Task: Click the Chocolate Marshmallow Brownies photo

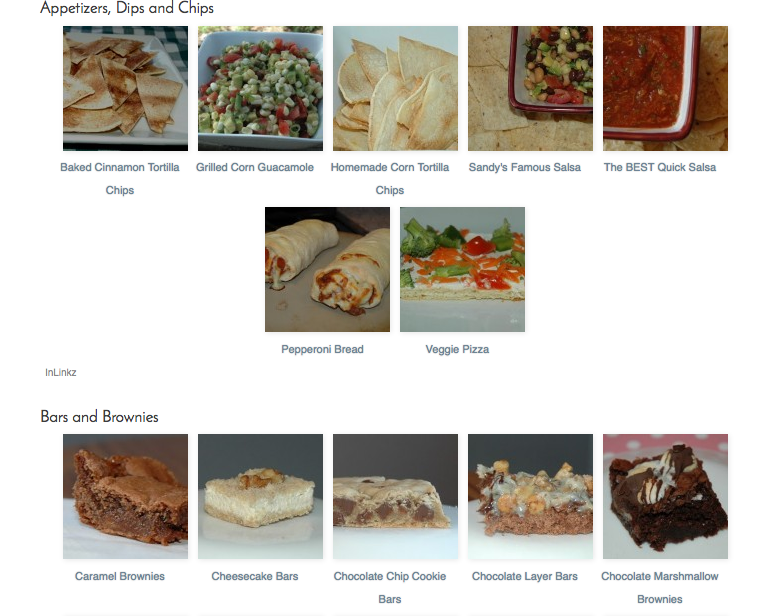Action: tap(666, 496)
